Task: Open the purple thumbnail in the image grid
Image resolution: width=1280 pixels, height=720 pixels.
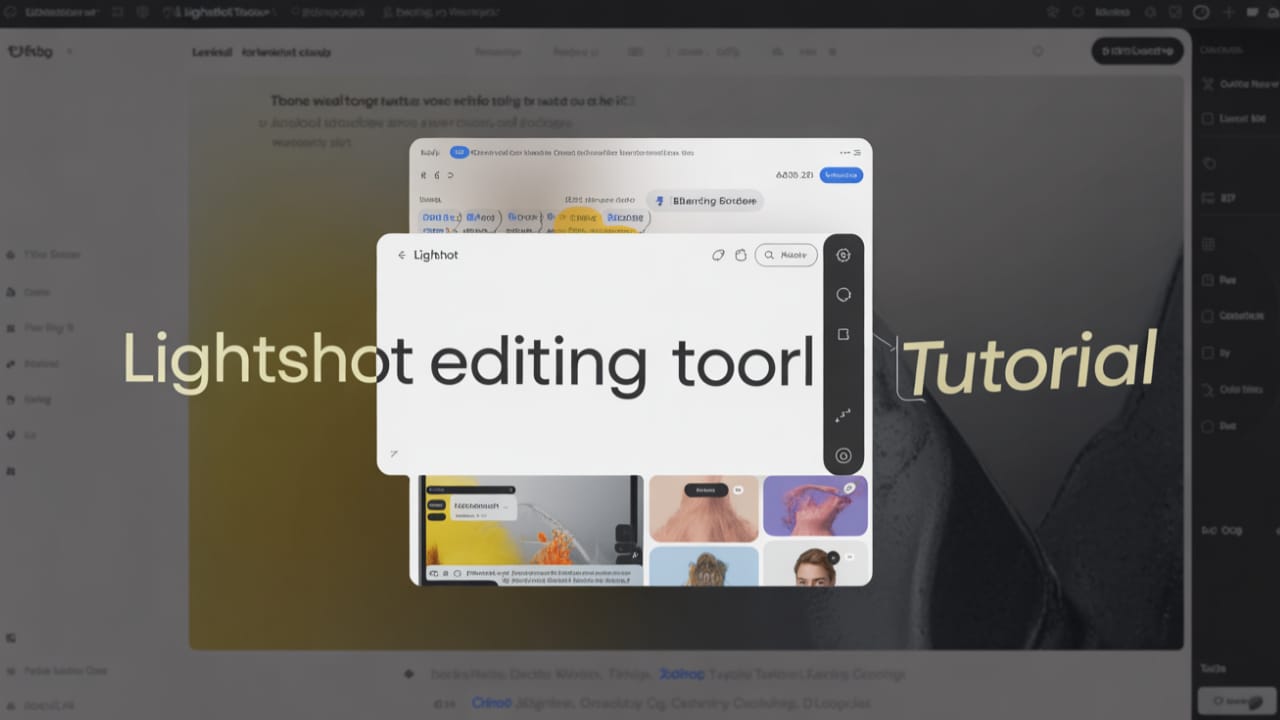Action: (x=815, y=506)
